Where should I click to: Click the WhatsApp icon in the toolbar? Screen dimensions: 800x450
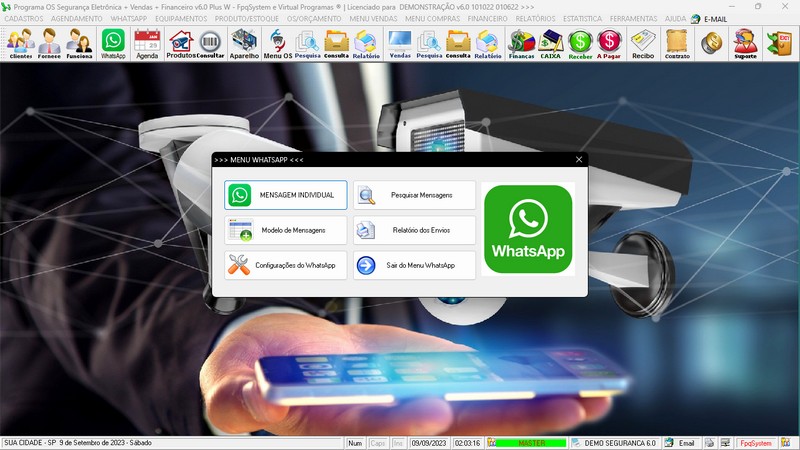tap(113, 44)
